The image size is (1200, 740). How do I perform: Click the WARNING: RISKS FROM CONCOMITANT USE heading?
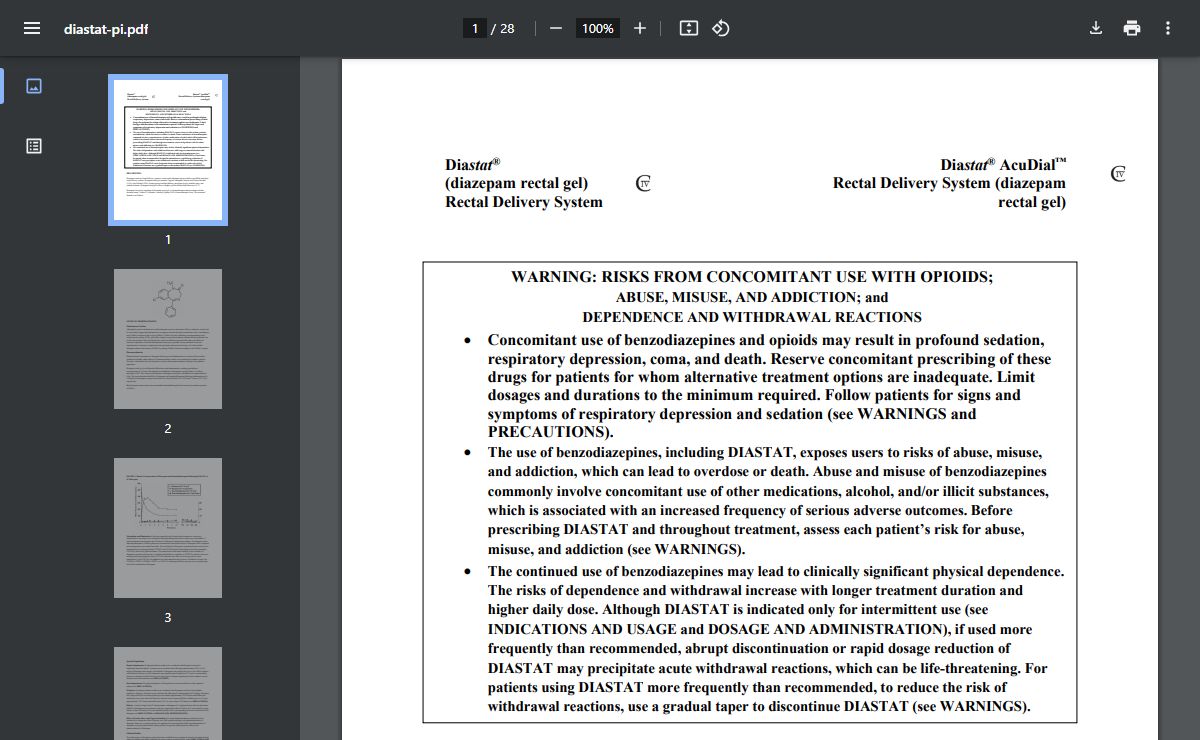coord(752,277)
